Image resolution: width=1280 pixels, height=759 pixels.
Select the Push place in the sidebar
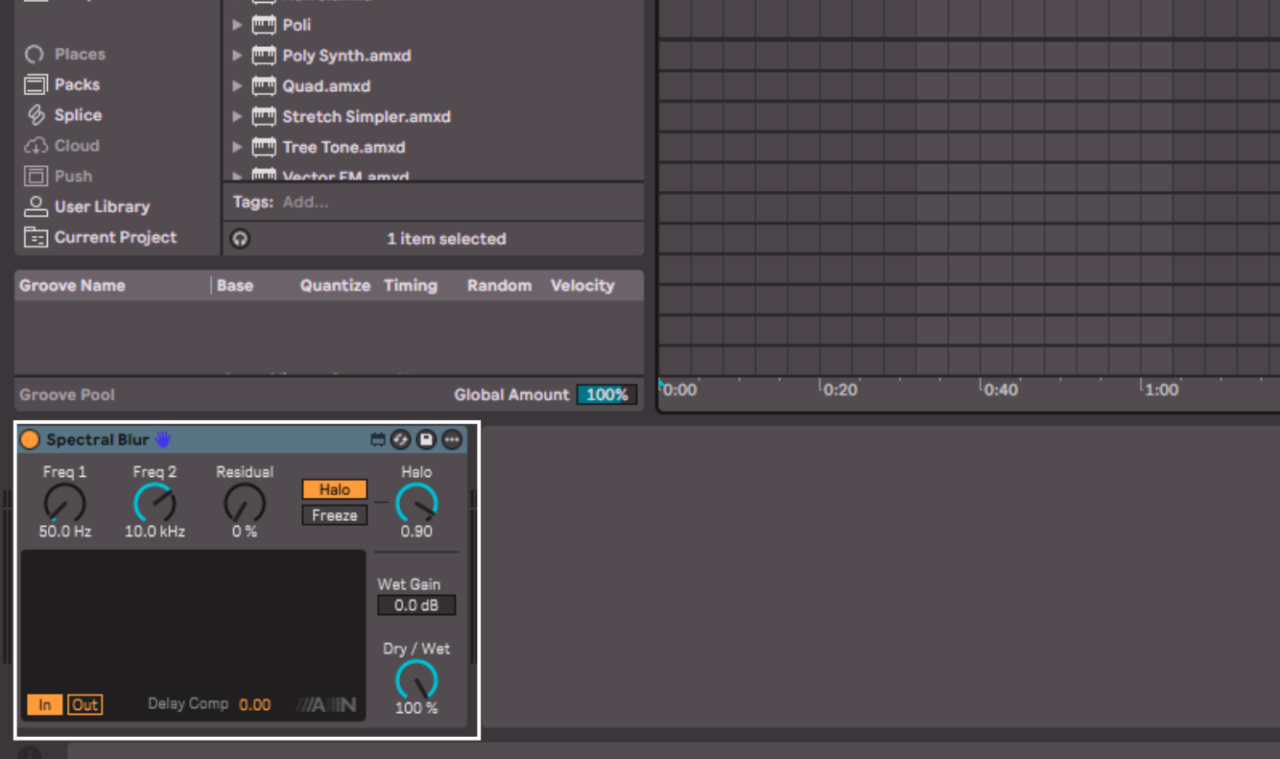59,176
